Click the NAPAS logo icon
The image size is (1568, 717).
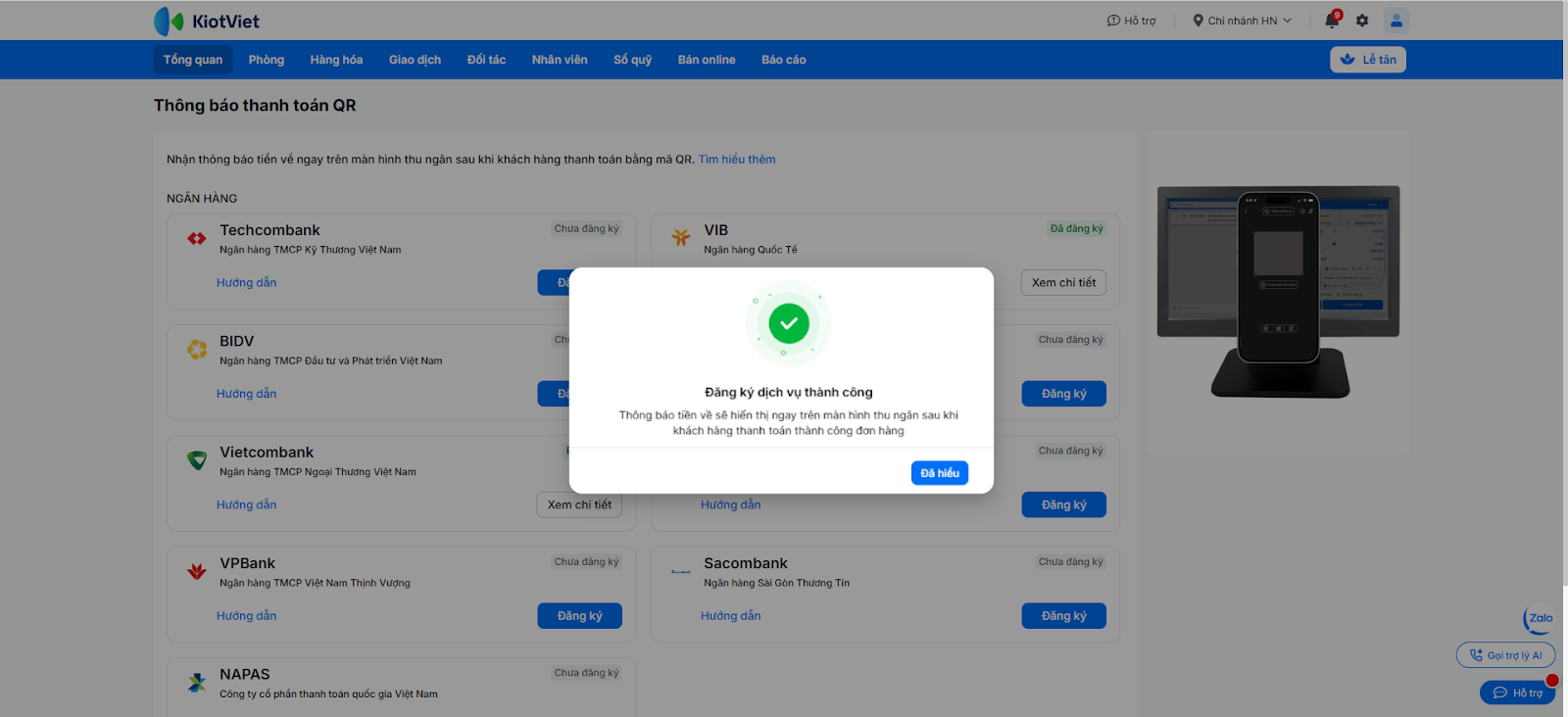click(197, 682)
